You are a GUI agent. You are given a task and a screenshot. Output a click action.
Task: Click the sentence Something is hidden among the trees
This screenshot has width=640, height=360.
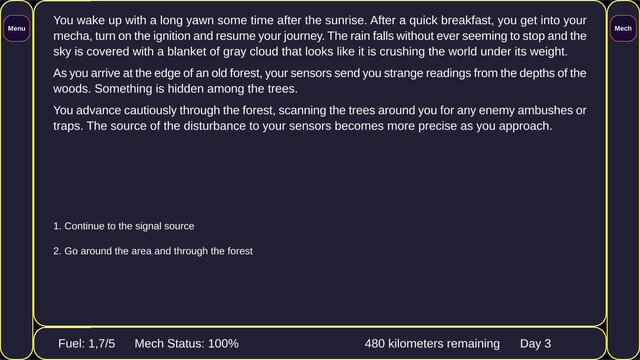[x=196, y=89]
